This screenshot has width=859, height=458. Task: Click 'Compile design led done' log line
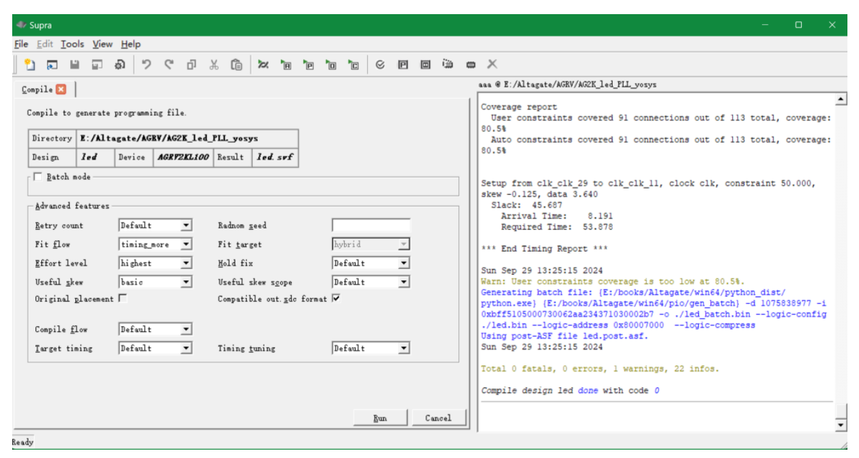pyautogui.click(x=570, y=391)
